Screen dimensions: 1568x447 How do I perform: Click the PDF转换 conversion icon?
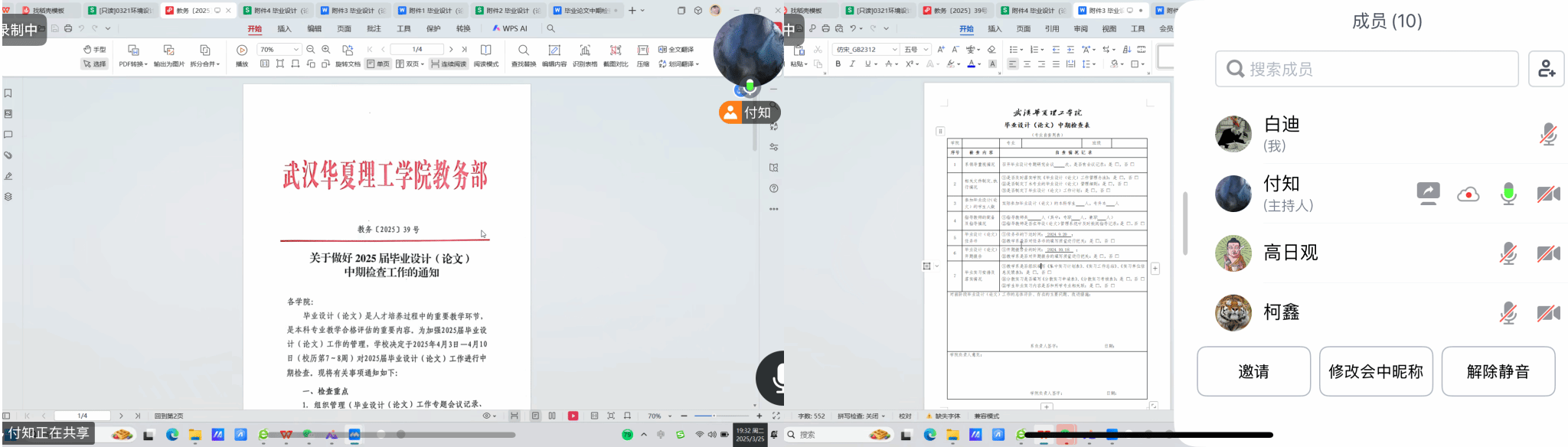coord(132,50)
